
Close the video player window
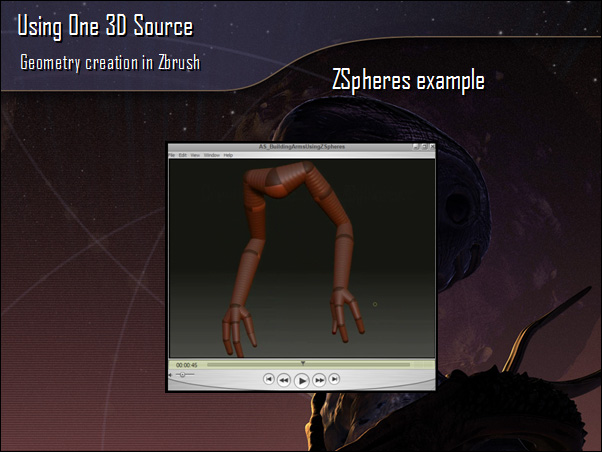click(432, 147)
